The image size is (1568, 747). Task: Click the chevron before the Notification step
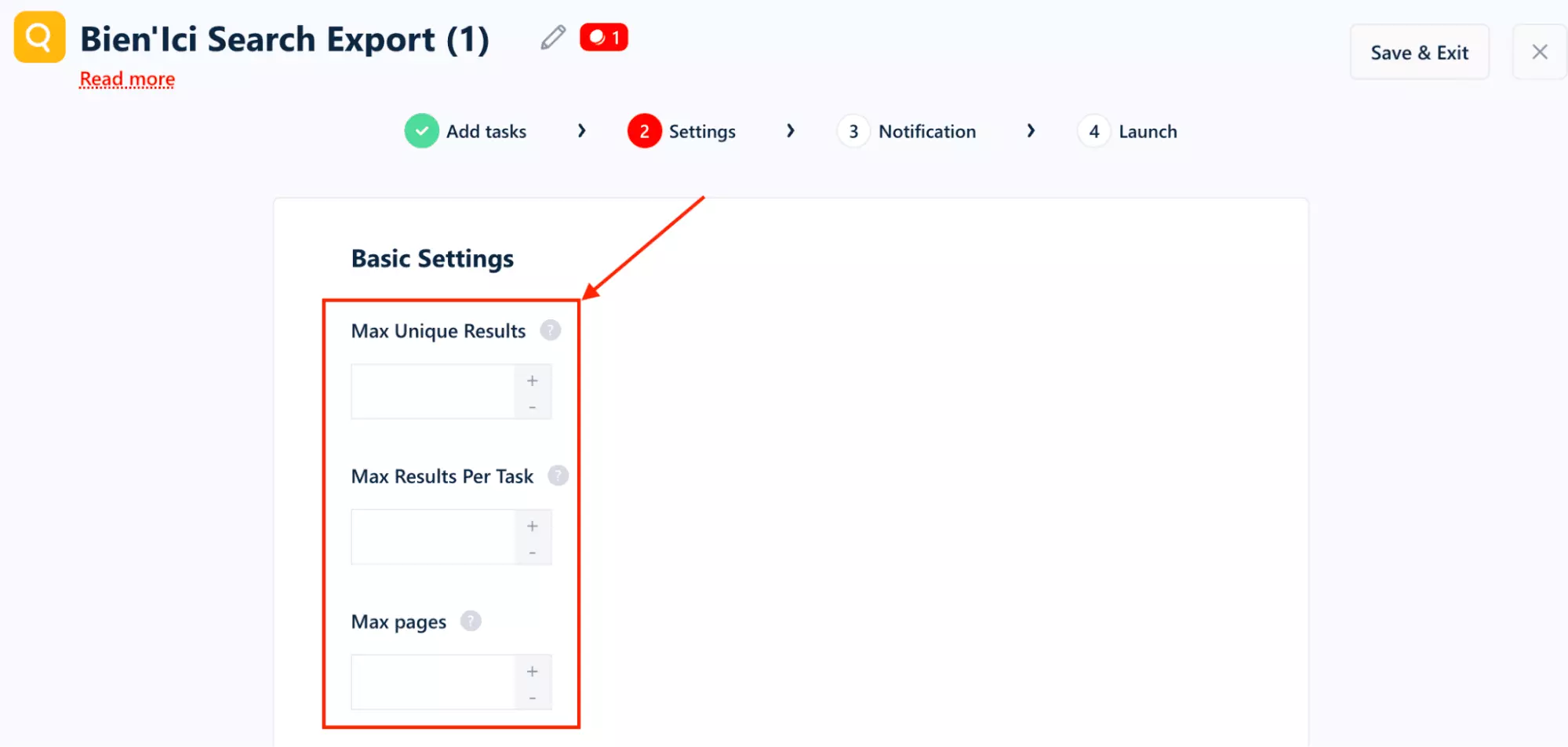click(791, 131)
